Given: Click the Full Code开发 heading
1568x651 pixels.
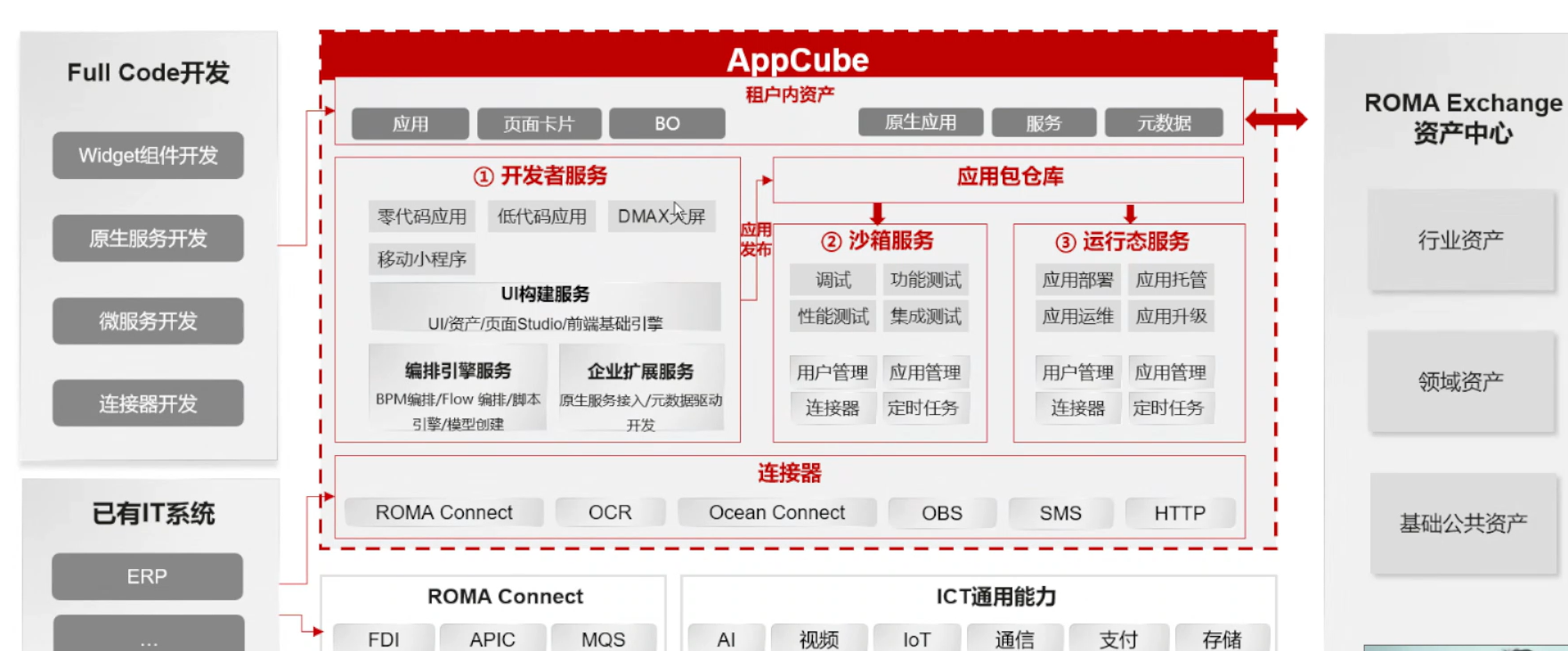Looking at the screenshot, I should [149, 72].
